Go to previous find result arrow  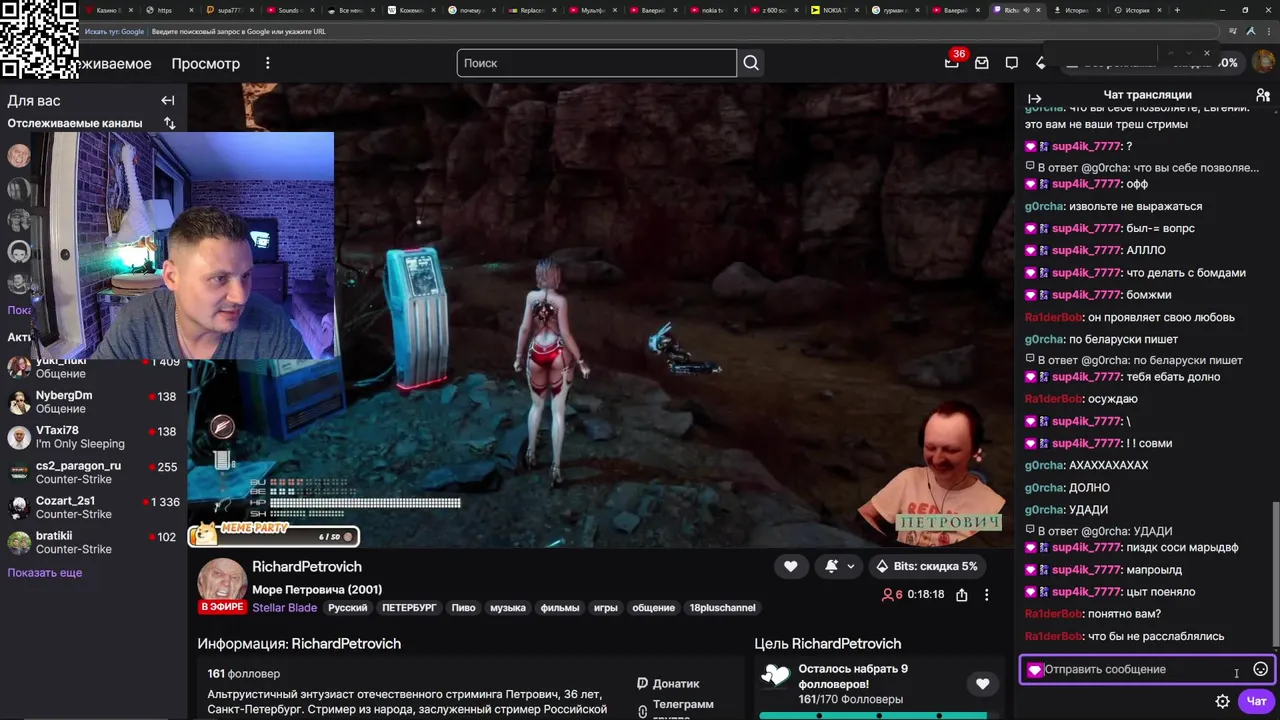(x=1171, y=53)
